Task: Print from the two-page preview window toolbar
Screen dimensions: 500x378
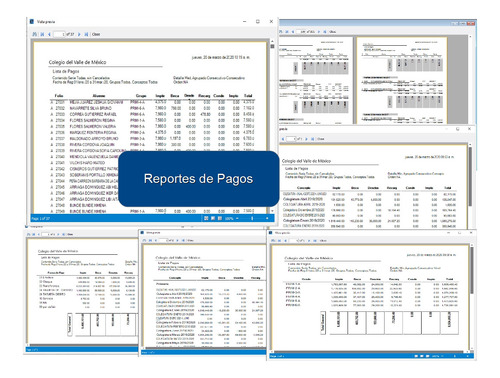Action: [x=281, y=32]
